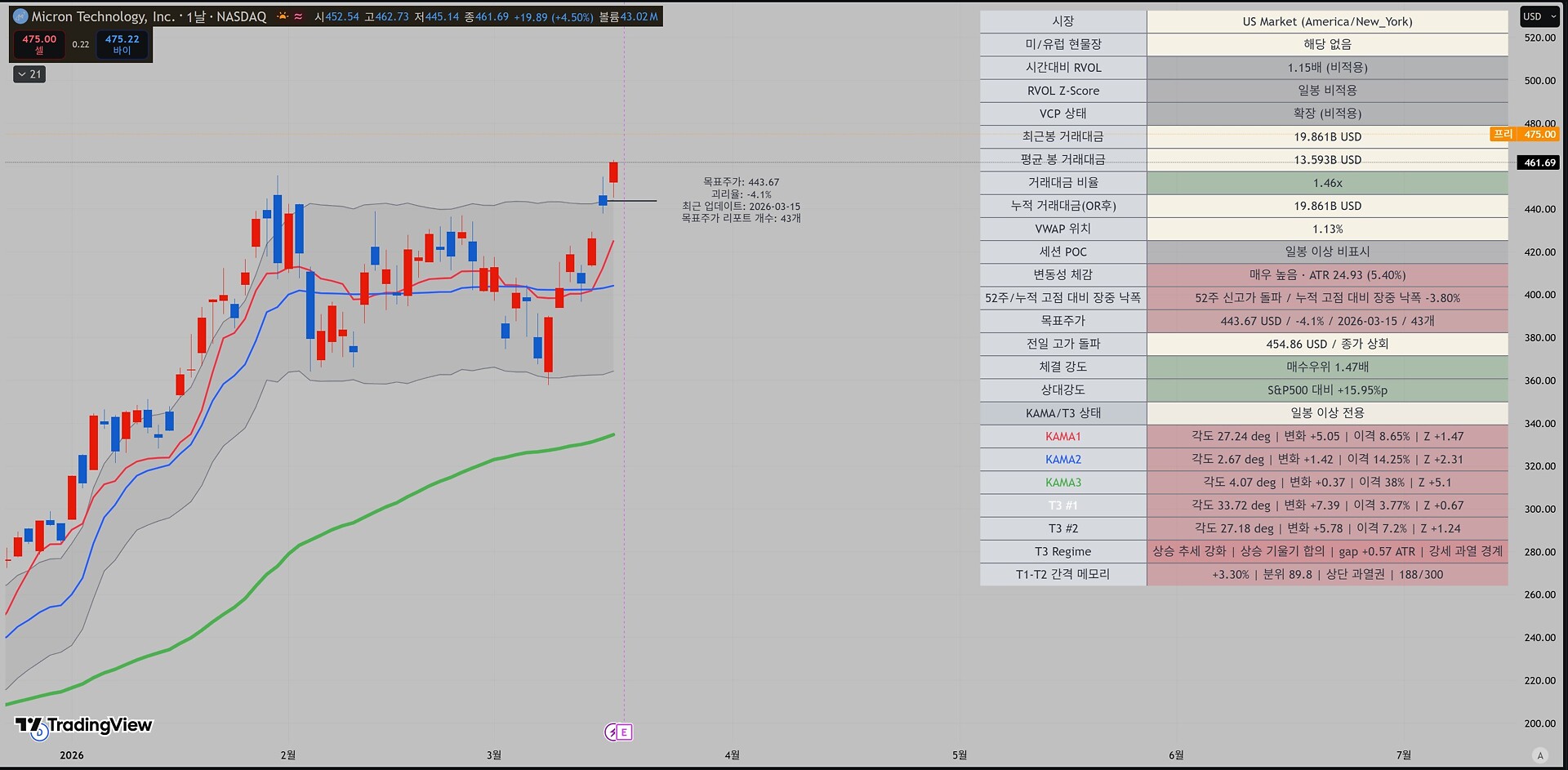Screen dimensions: 1568x770
Task: Click the 300.00 price scale label
Action: pos(1539,509)
